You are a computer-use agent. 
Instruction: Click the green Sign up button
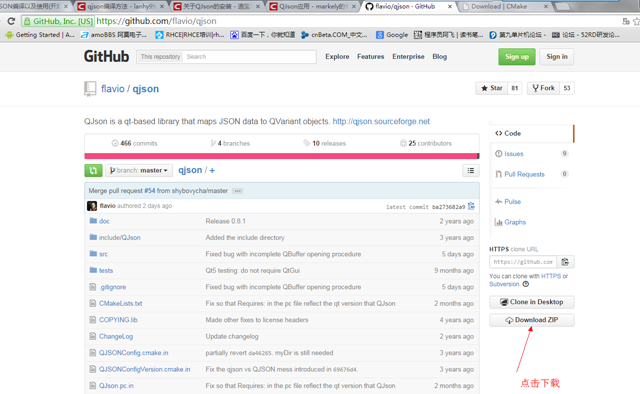(x=517, y=57)
